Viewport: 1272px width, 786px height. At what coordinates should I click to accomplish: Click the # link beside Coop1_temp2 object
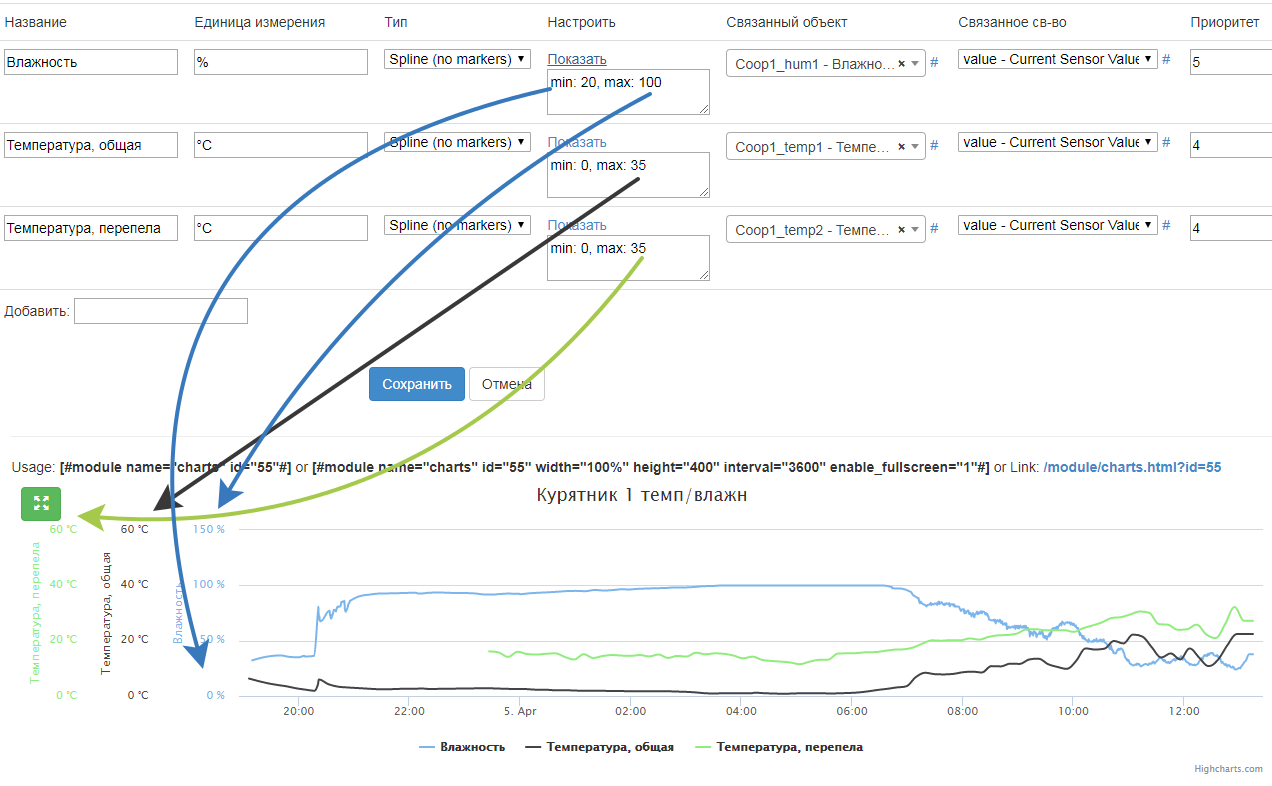[x=934, y=228]
